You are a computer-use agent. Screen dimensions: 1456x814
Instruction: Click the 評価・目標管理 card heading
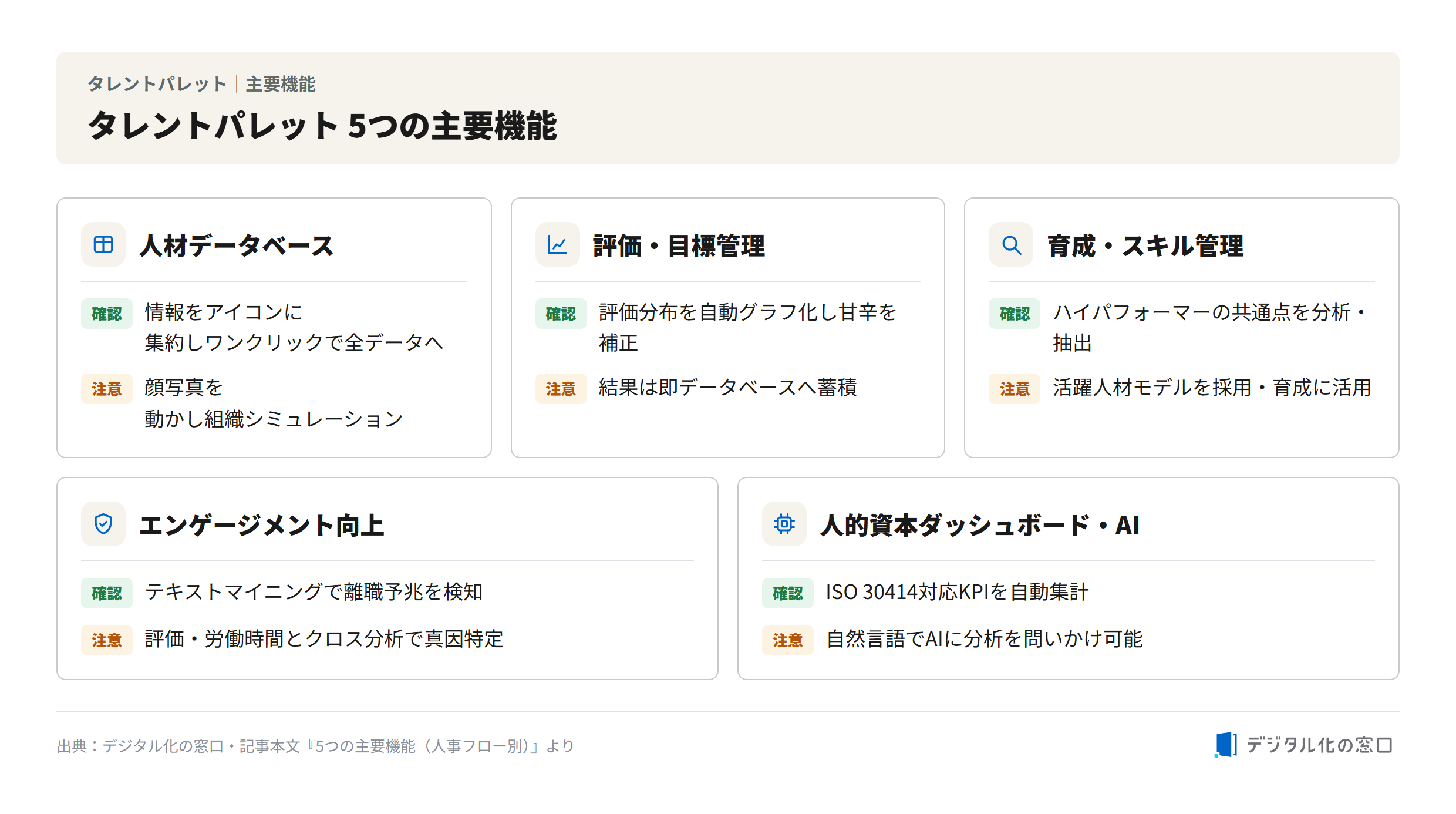point(679,245)
